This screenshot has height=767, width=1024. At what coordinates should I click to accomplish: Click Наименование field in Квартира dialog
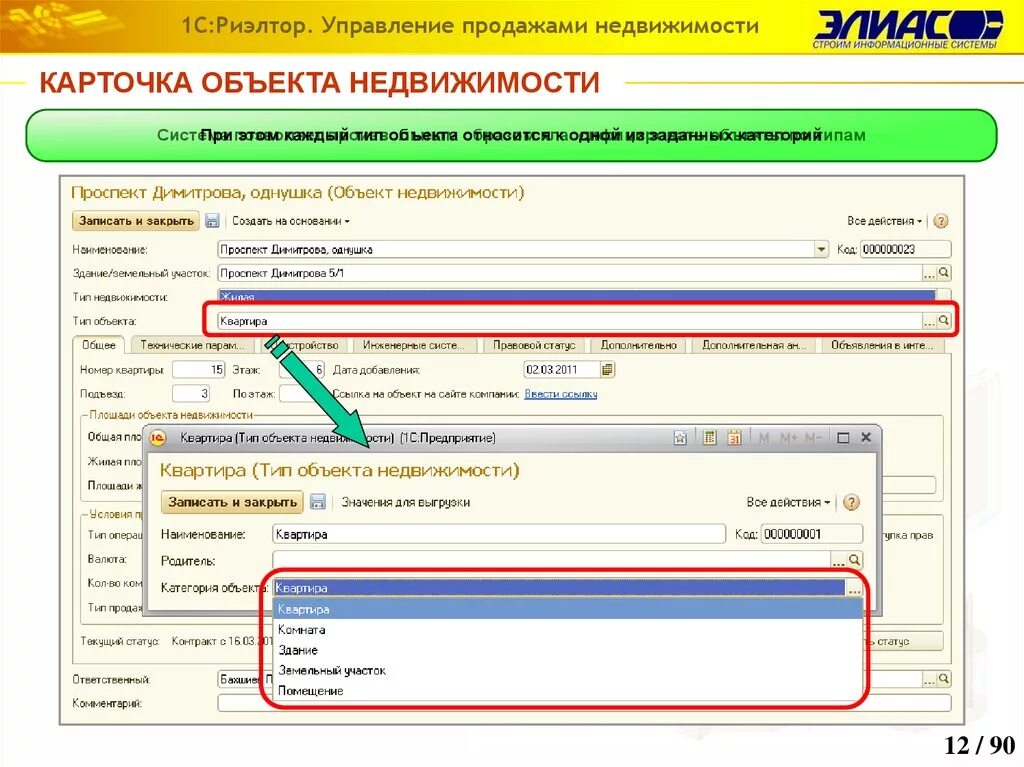click(499, 534)
